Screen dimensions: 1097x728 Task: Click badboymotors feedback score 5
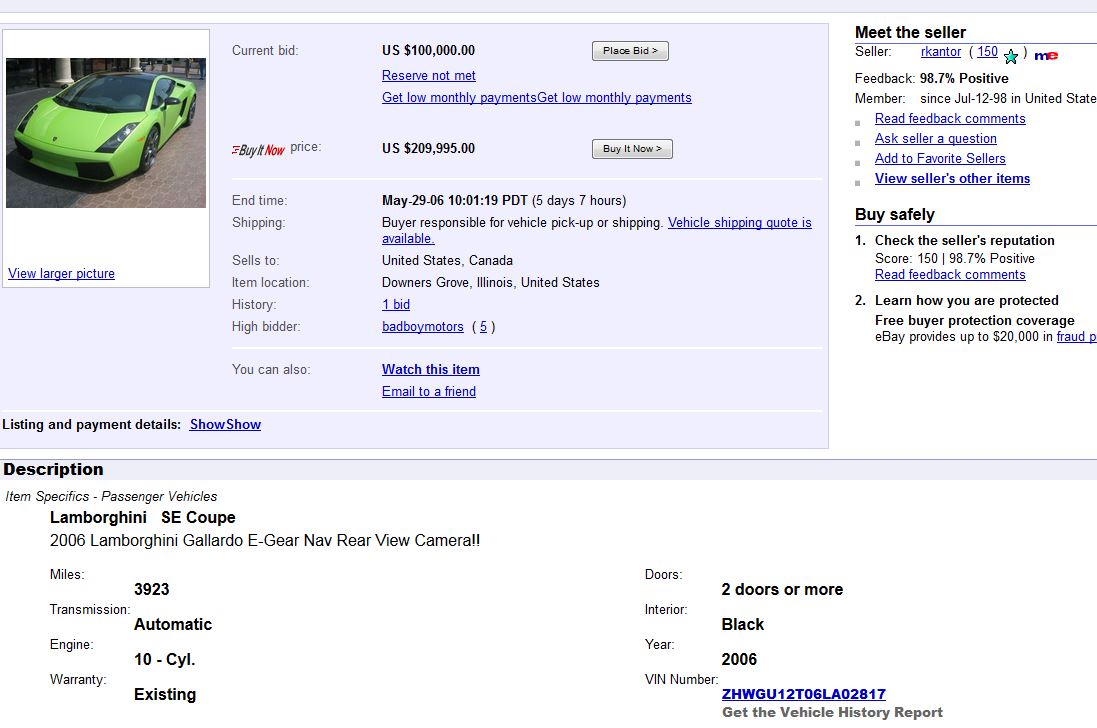(x=483, y=327)
